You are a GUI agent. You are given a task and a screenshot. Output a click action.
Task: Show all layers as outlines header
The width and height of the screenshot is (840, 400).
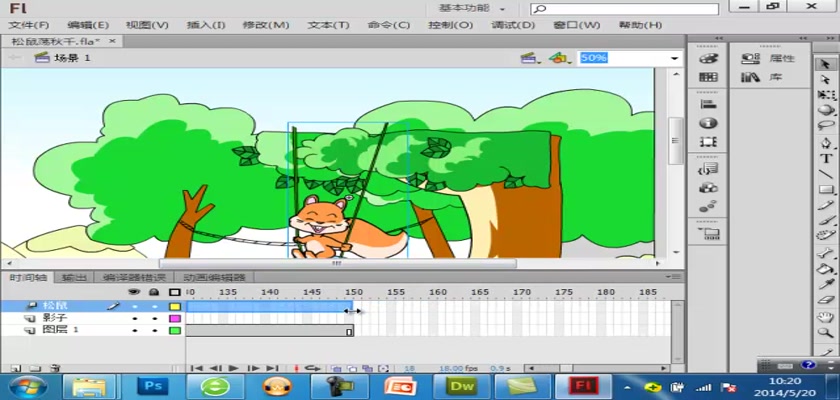[x=174, y=292]
